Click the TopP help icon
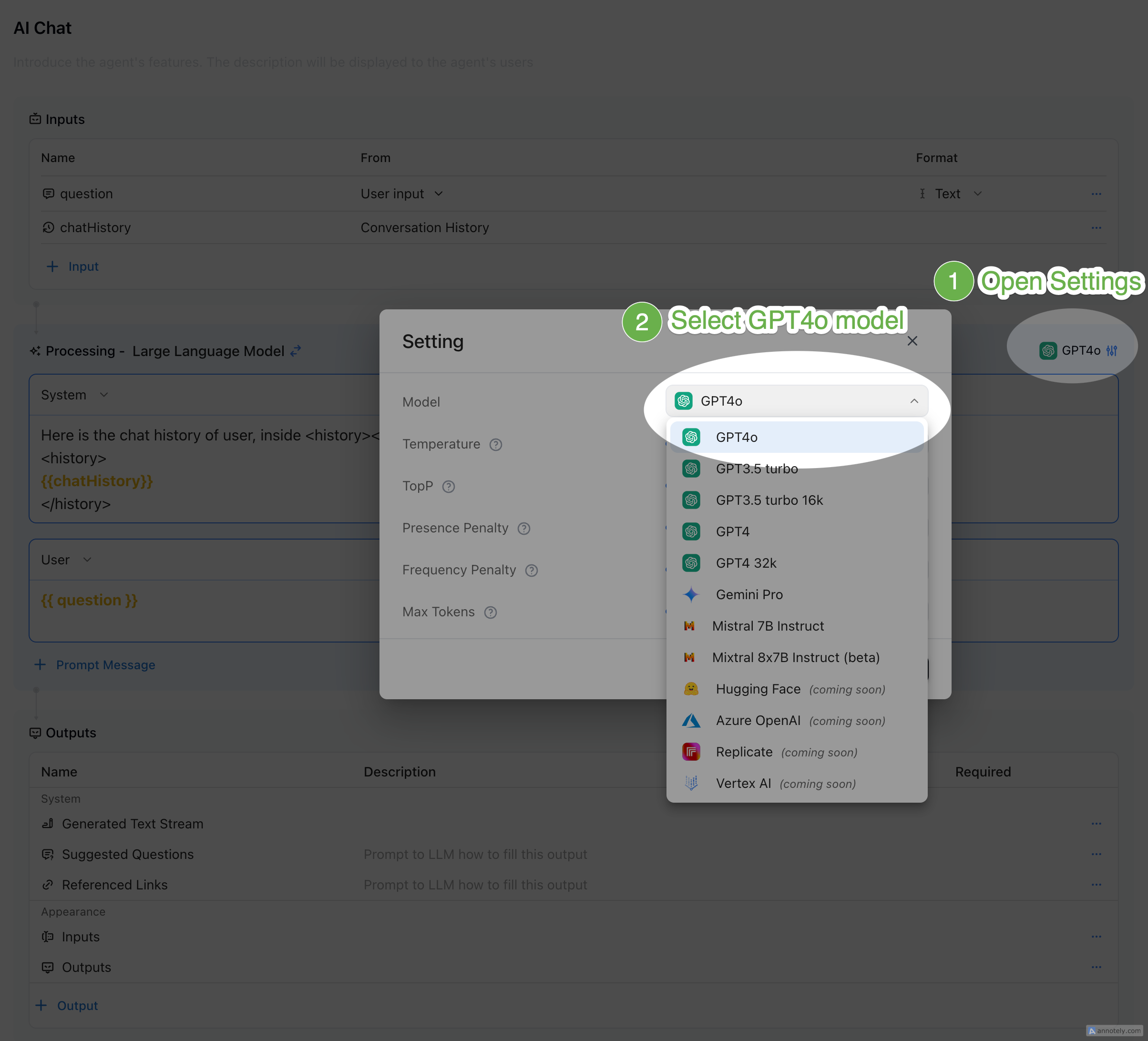Screen dimensions: 1148x1041 click(x=448, y=487)
